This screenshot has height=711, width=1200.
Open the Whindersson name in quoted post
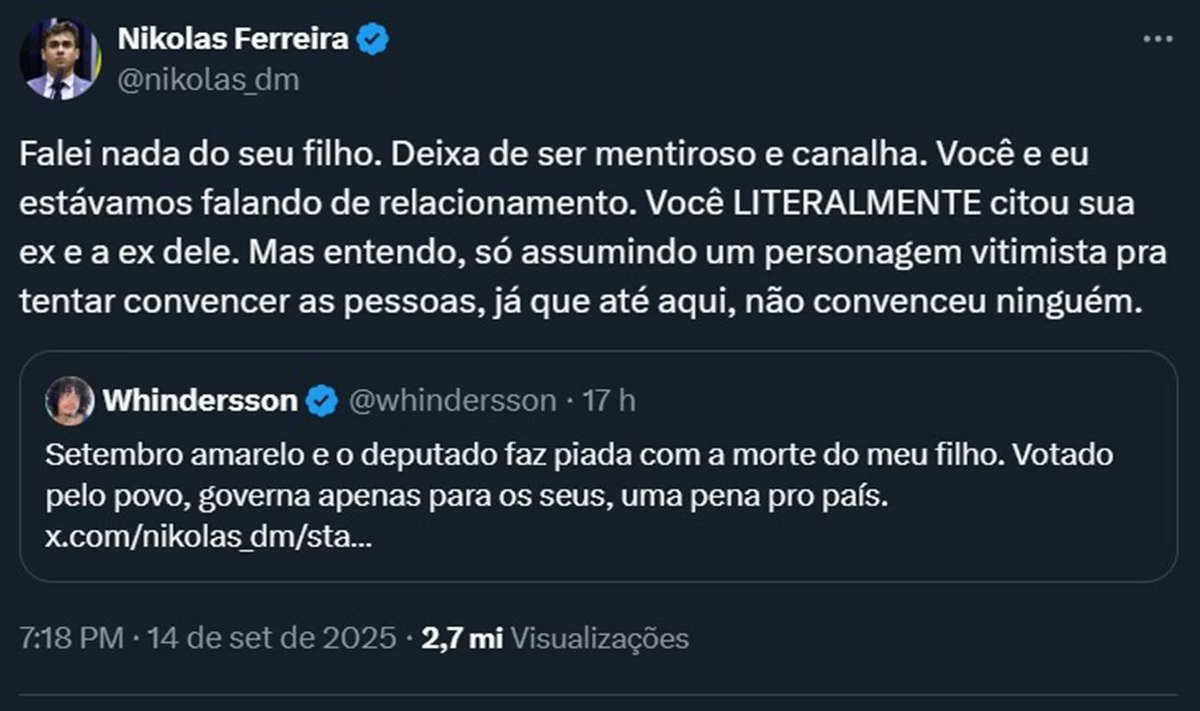(x=200, y=401)
